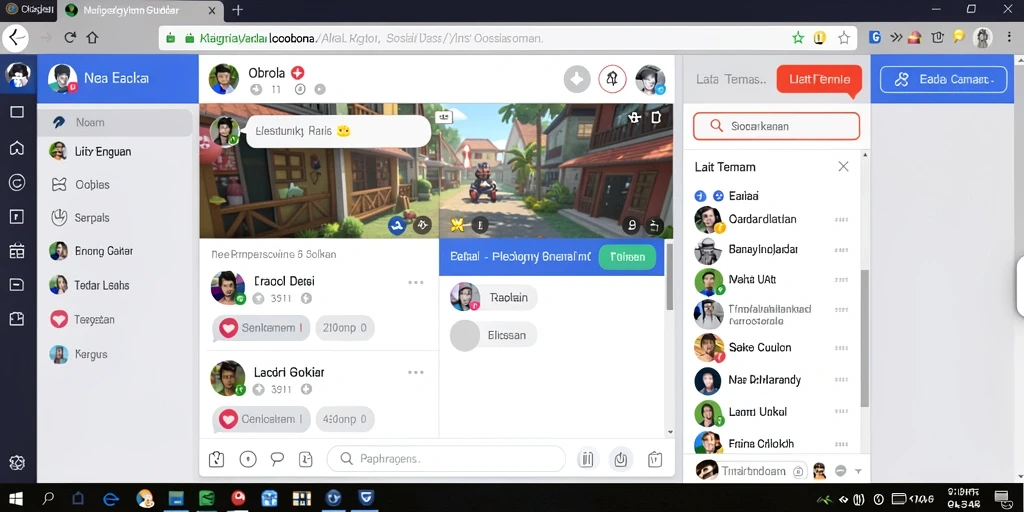Select friend Laomi Uokal
The height and width of the screenshot is (512, 1024).
click(x=771, y=412)
